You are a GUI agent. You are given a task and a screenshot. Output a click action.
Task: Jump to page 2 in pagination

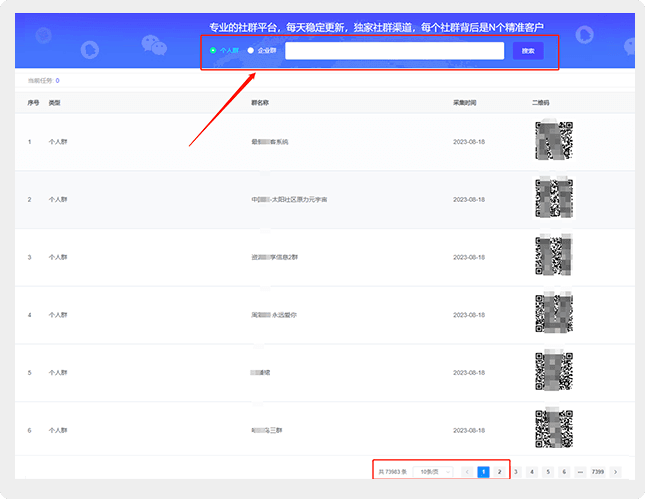coord(499,471)
